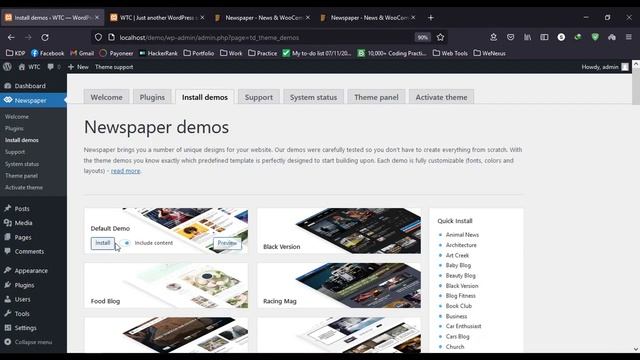
Task: Open Settings in the WordPress sidebar
Action: [25, 328]
